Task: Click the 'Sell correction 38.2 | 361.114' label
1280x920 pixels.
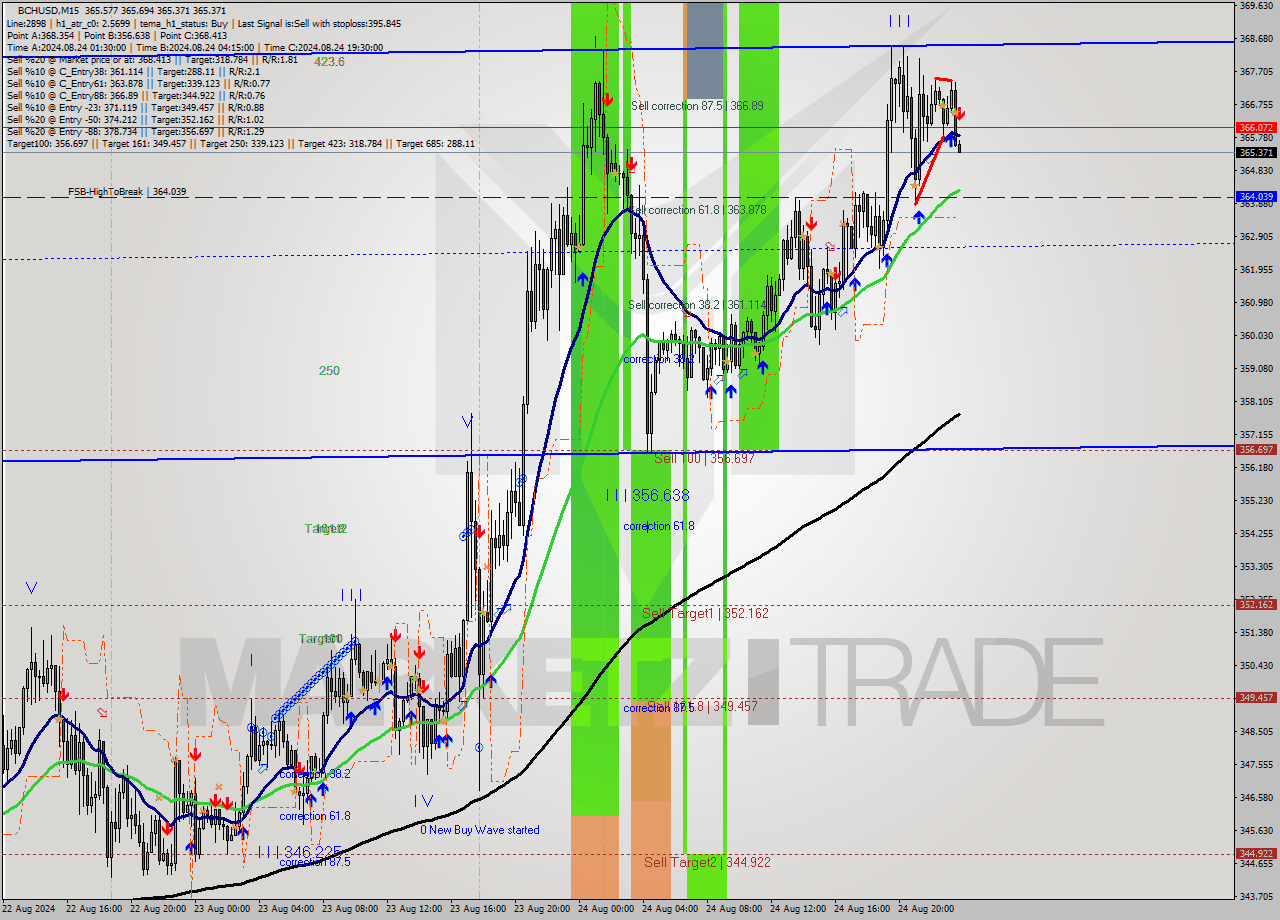Action: (697, 304)
